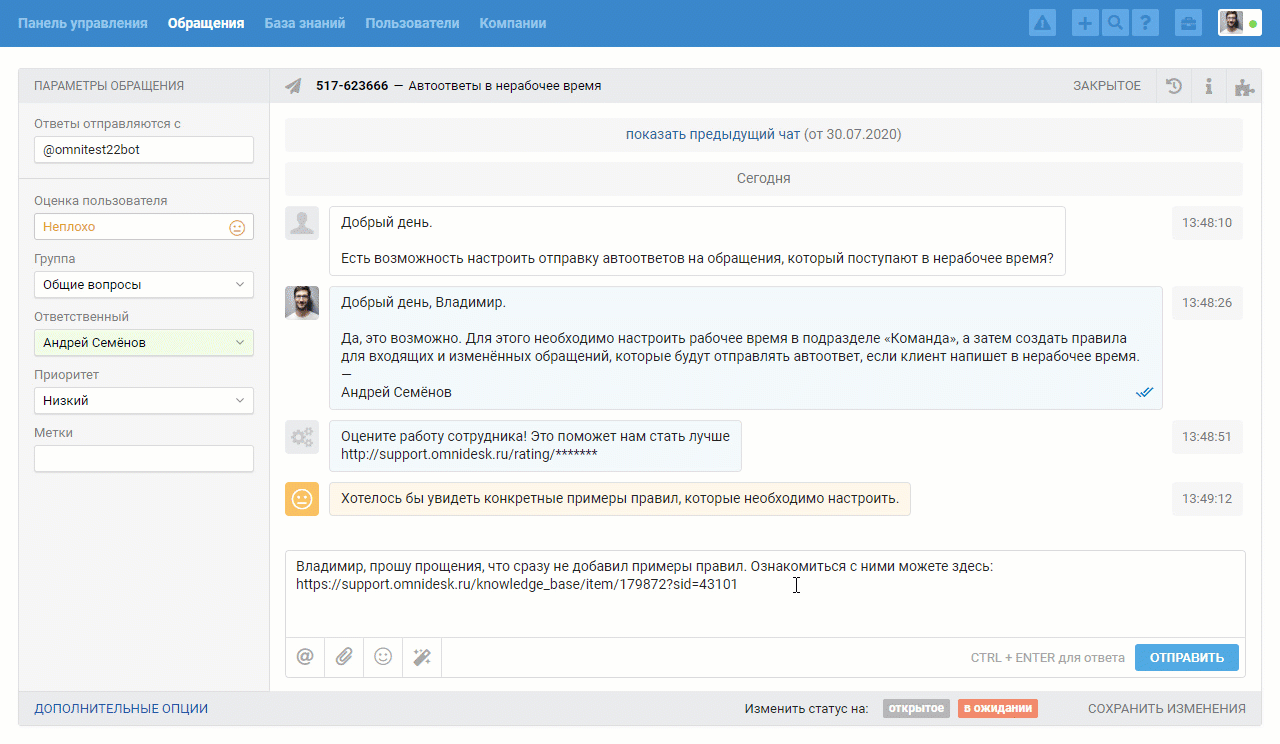Click the plus icon to create new
The height and width of the screenshot is (744, 1280).
coord(1085,23)
